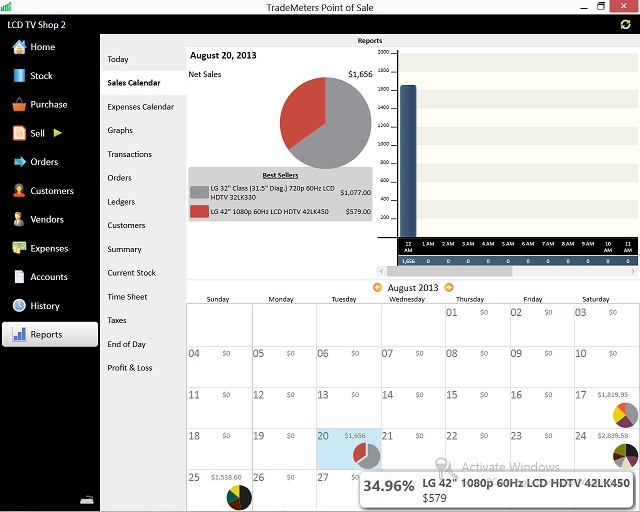The image size is (640, 512).
Task: Click the gray slice of large pie chart
Action: pyautogui.click(x=343, y=131)
